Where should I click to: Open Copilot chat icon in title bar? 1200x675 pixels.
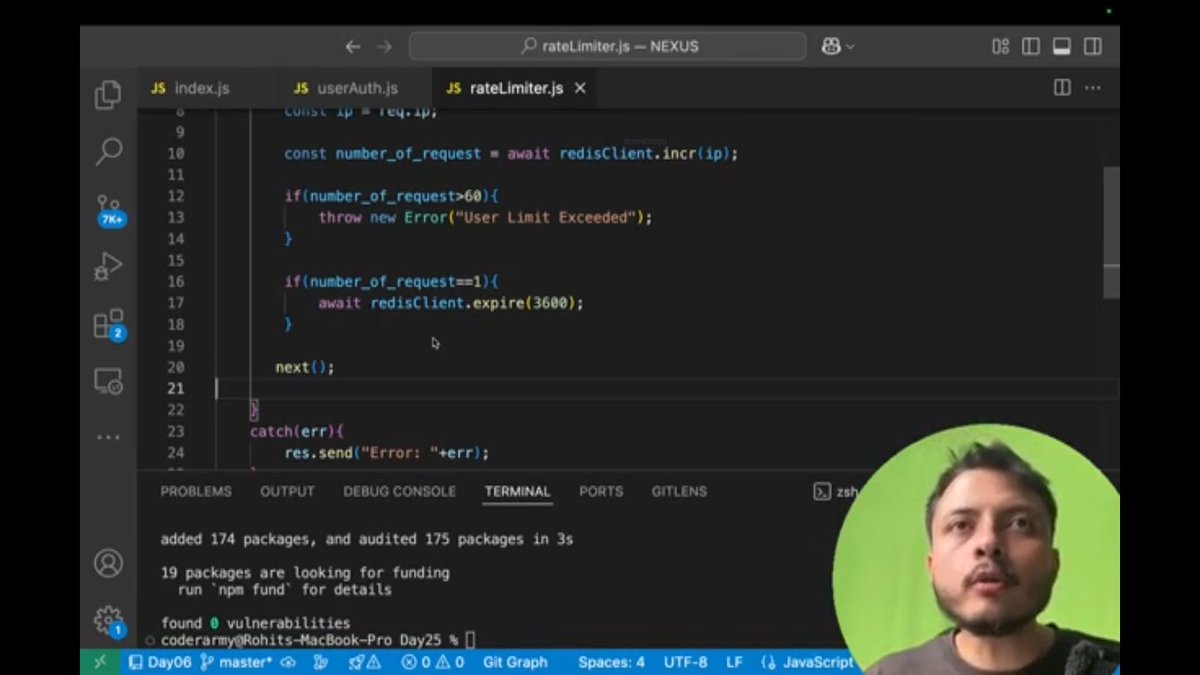pyautogui.click(x=831, y=46)
